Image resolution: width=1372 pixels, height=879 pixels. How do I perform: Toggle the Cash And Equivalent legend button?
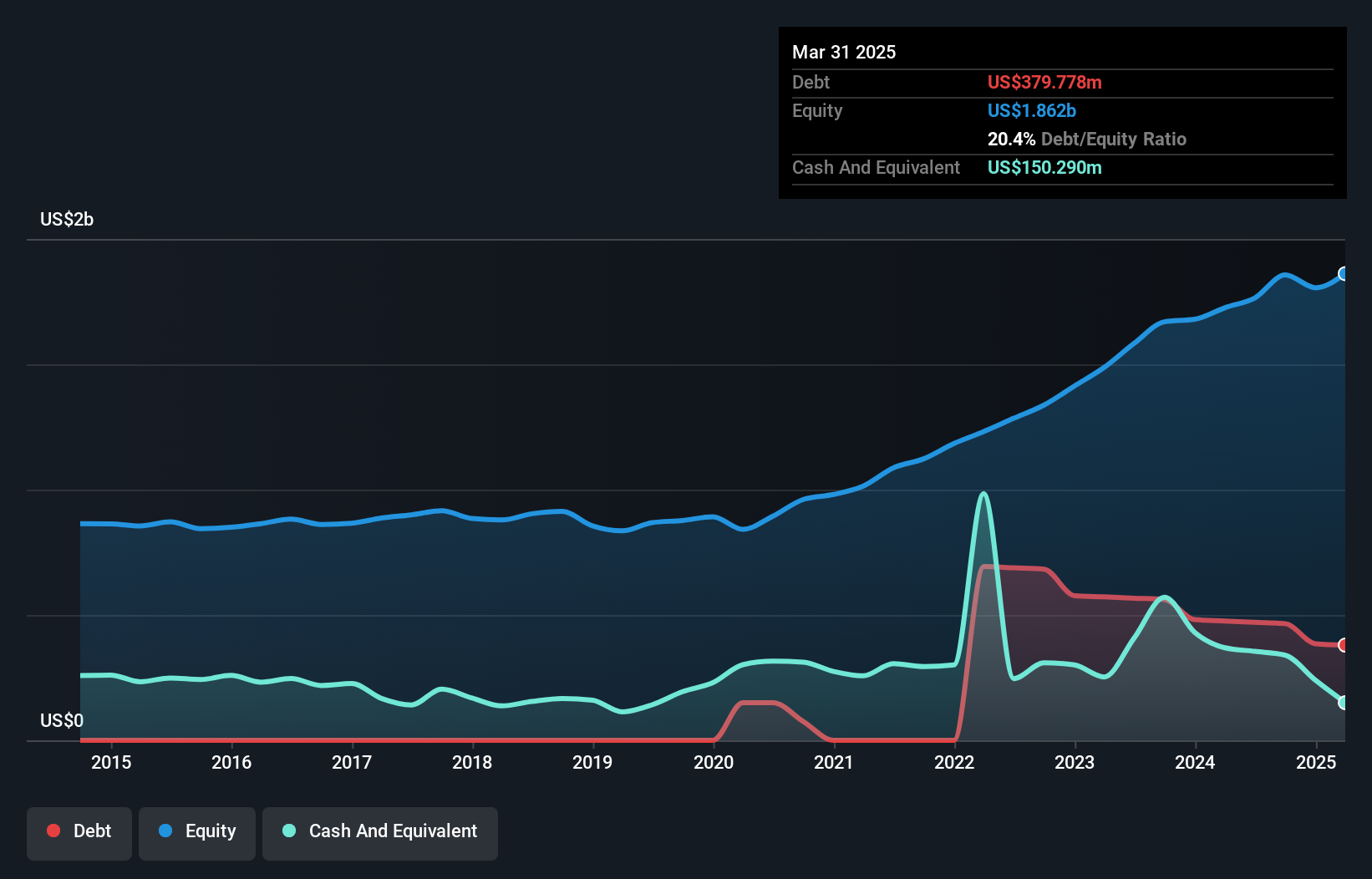(380, 833)
